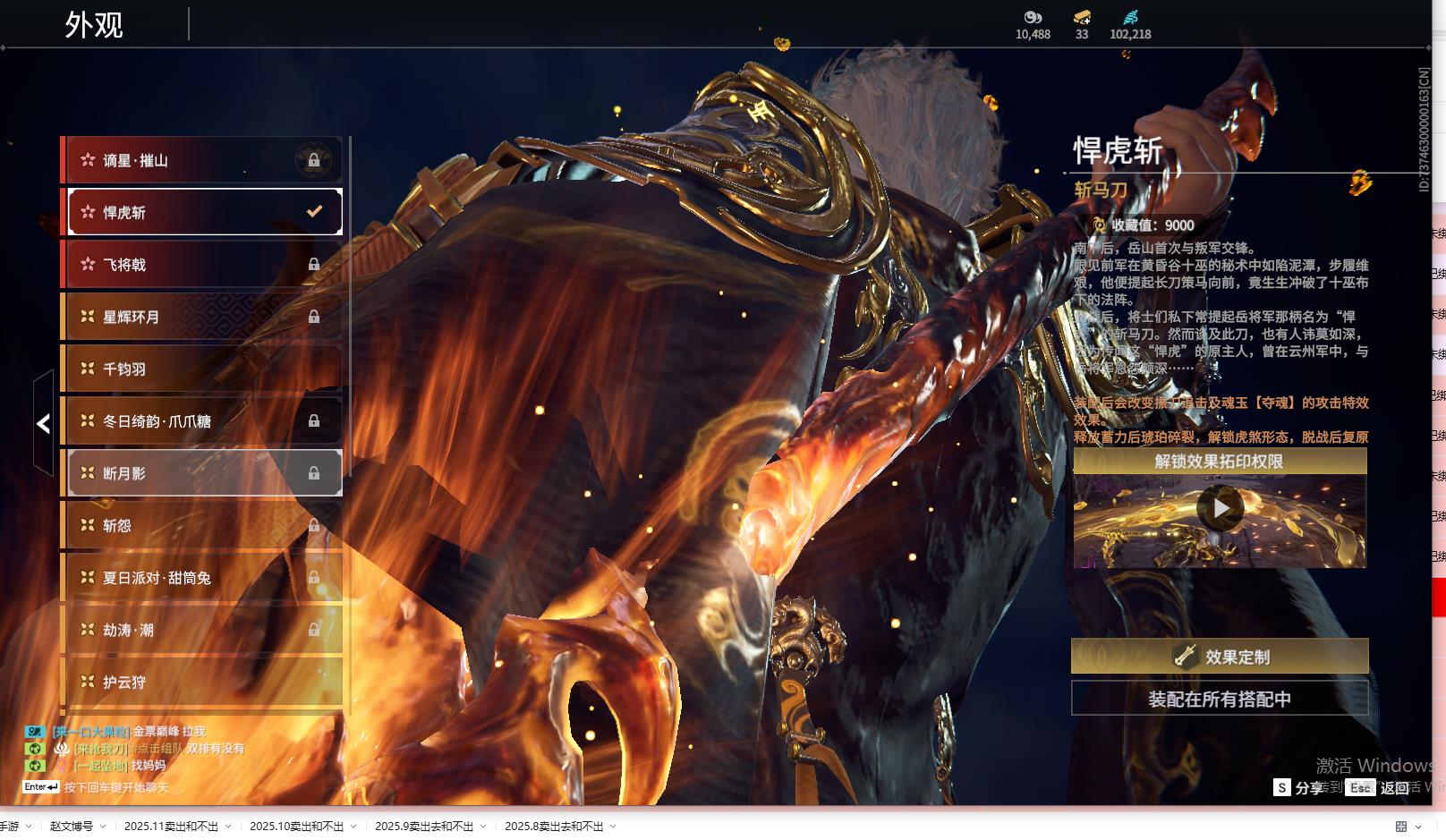
Task: Open dropdown arrow for 2025.11卖出和不出
Action: 228,827
